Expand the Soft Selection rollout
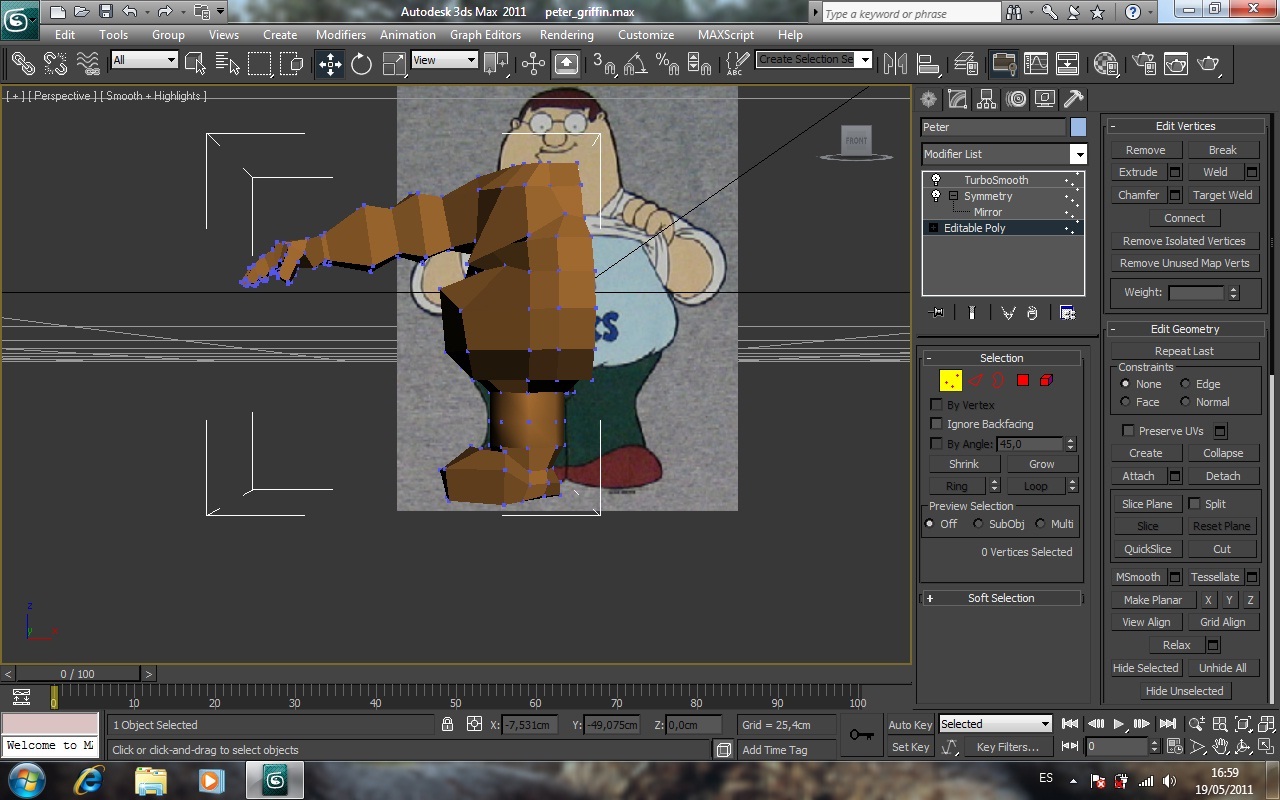 click(x=1001, y=598)
